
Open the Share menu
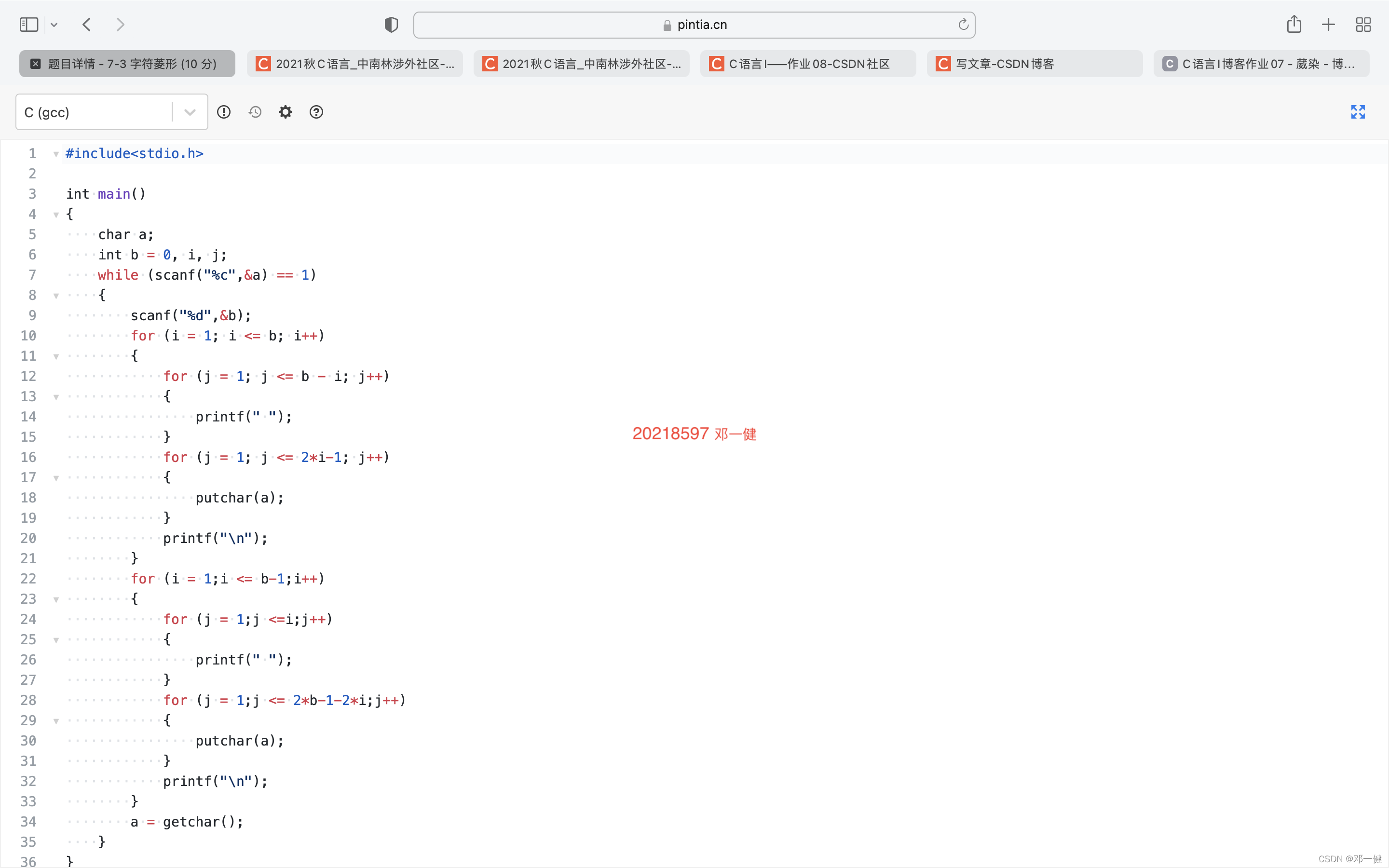(1294, 25)
